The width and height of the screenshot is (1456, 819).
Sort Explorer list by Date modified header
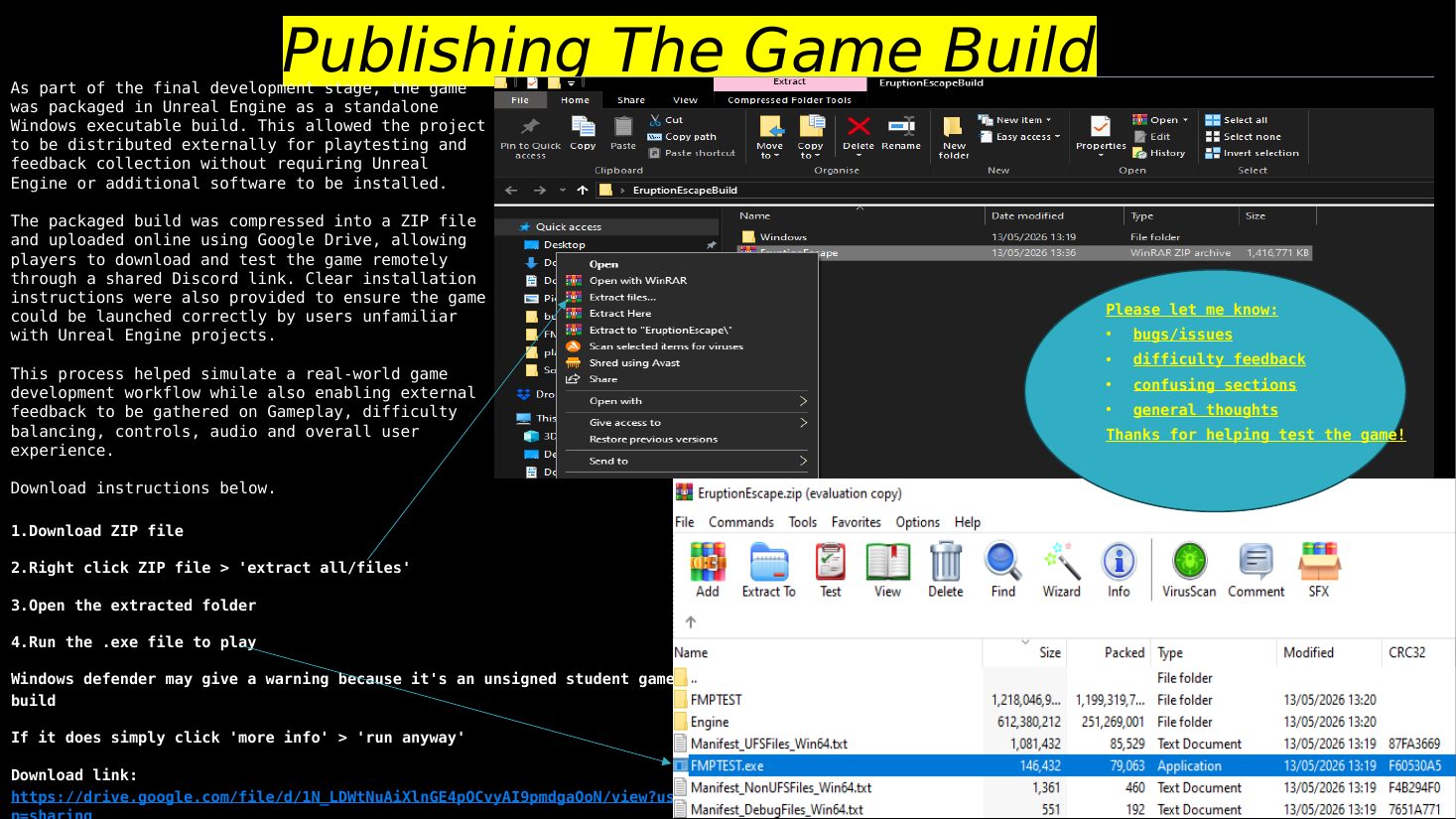pyautogui.click(x=1054, y=215)
